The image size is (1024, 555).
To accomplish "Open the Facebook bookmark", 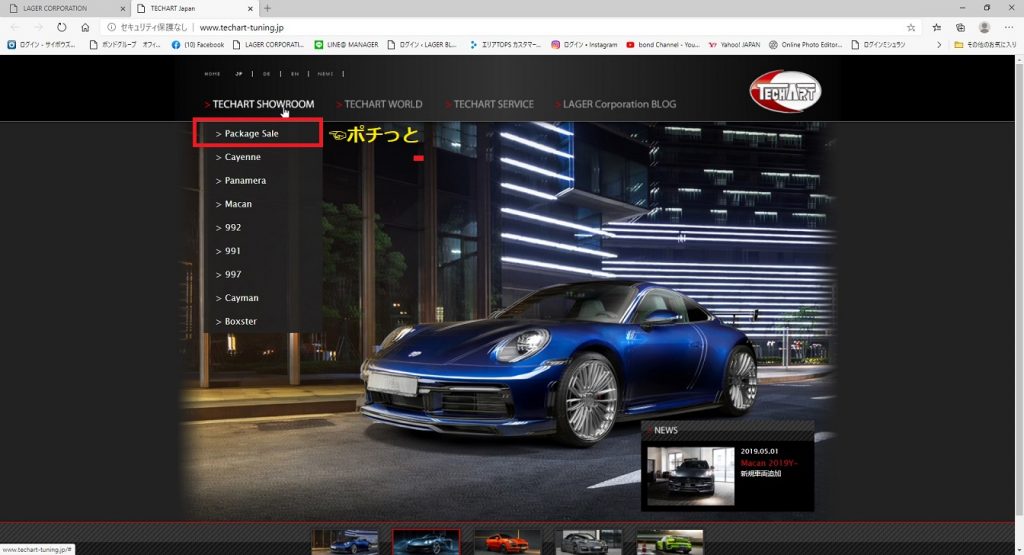I will (x=197, y=45).
